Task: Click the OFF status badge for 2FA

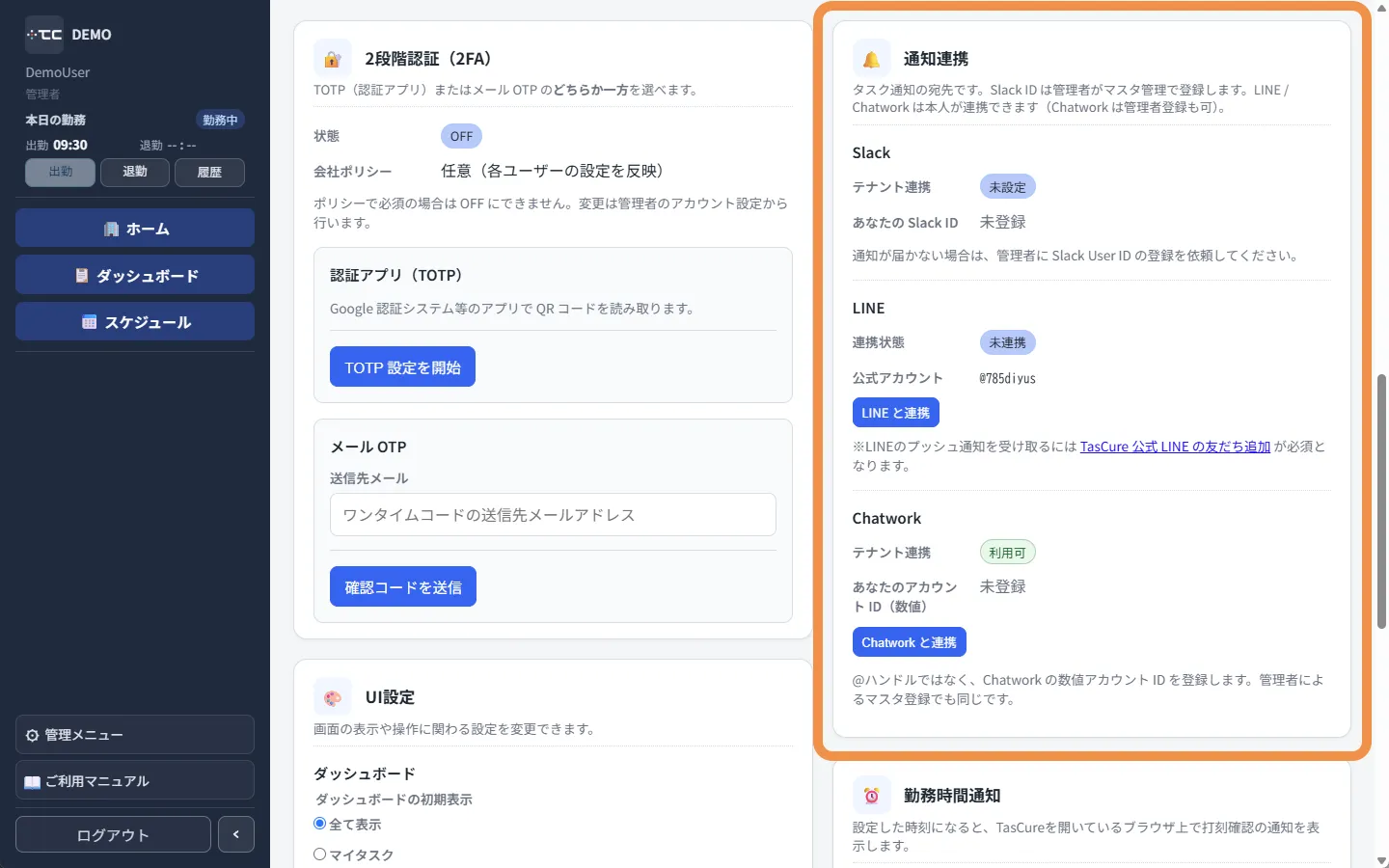Action: 461,136
